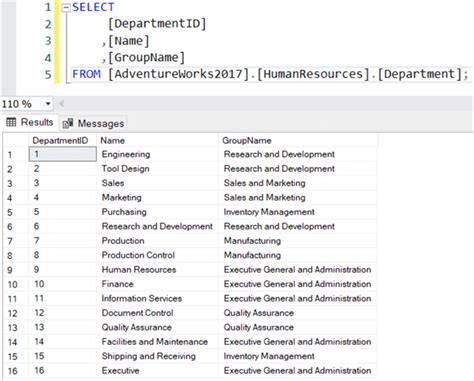
Task: Click the Results grid icon
Action: pyautogui.click(x=11, y=122)
